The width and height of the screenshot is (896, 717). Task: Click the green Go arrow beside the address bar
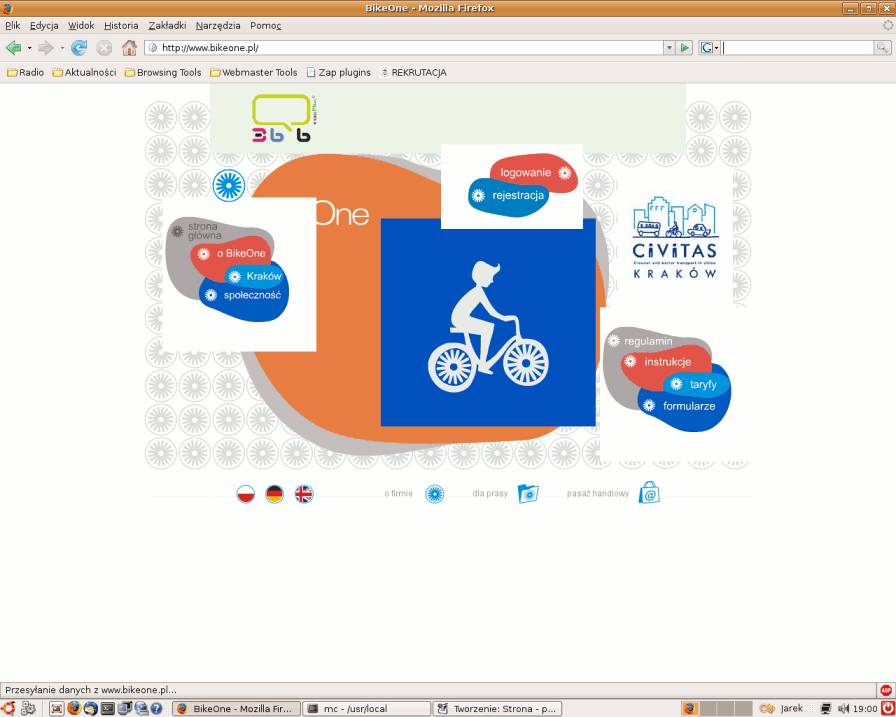coord(685,48)
